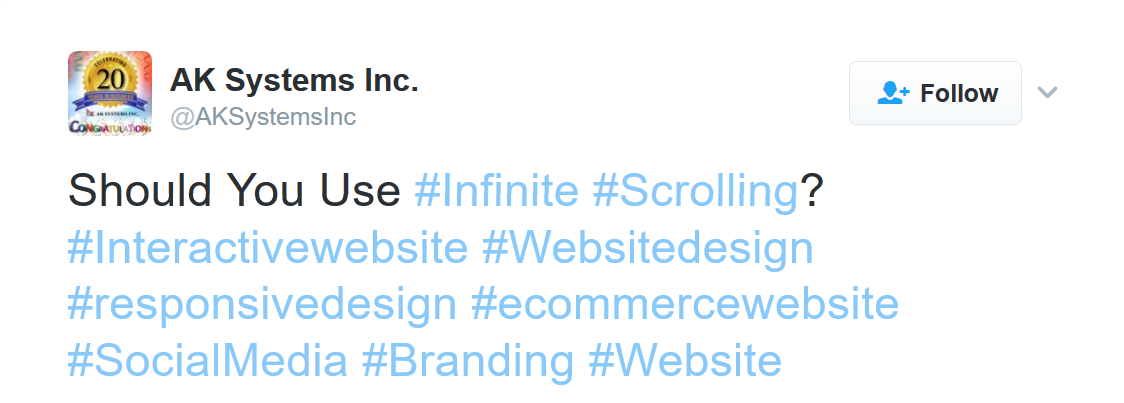The height and width of the screenshot is (403, 1124).
Task: Click the #responsivedesign hashtag
Action: tap(262, 305)
